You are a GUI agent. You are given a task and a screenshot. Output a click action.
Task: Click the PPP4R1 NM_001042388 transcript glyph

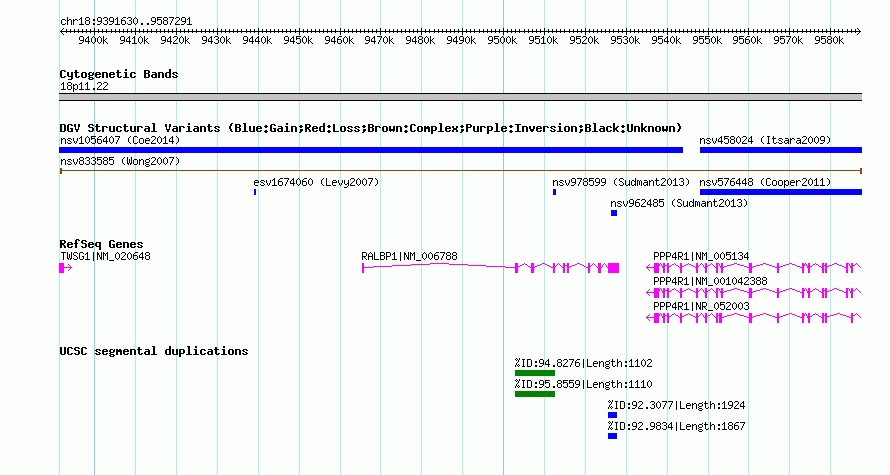[754, 293]
